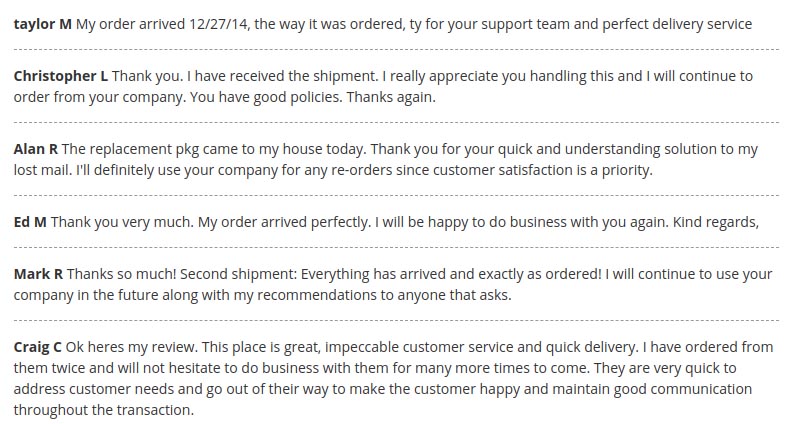
Task: Click 'My order arrived perfectly' sentence
Action: 285,223
